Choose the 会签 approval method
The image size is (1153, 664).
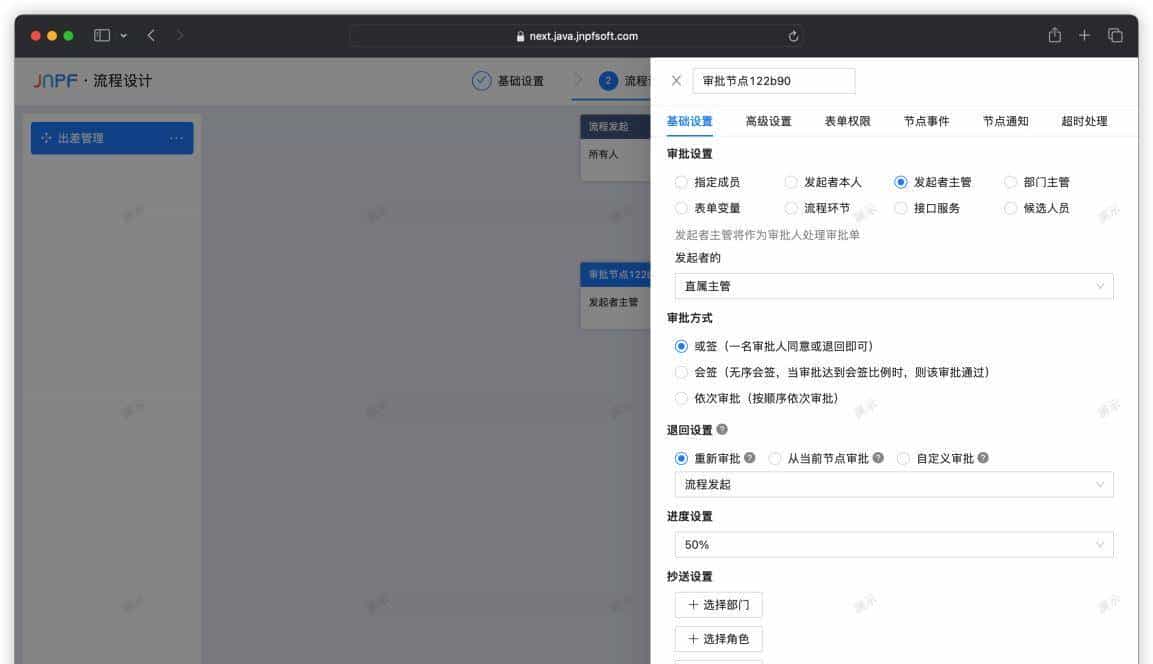pos(683,371)
